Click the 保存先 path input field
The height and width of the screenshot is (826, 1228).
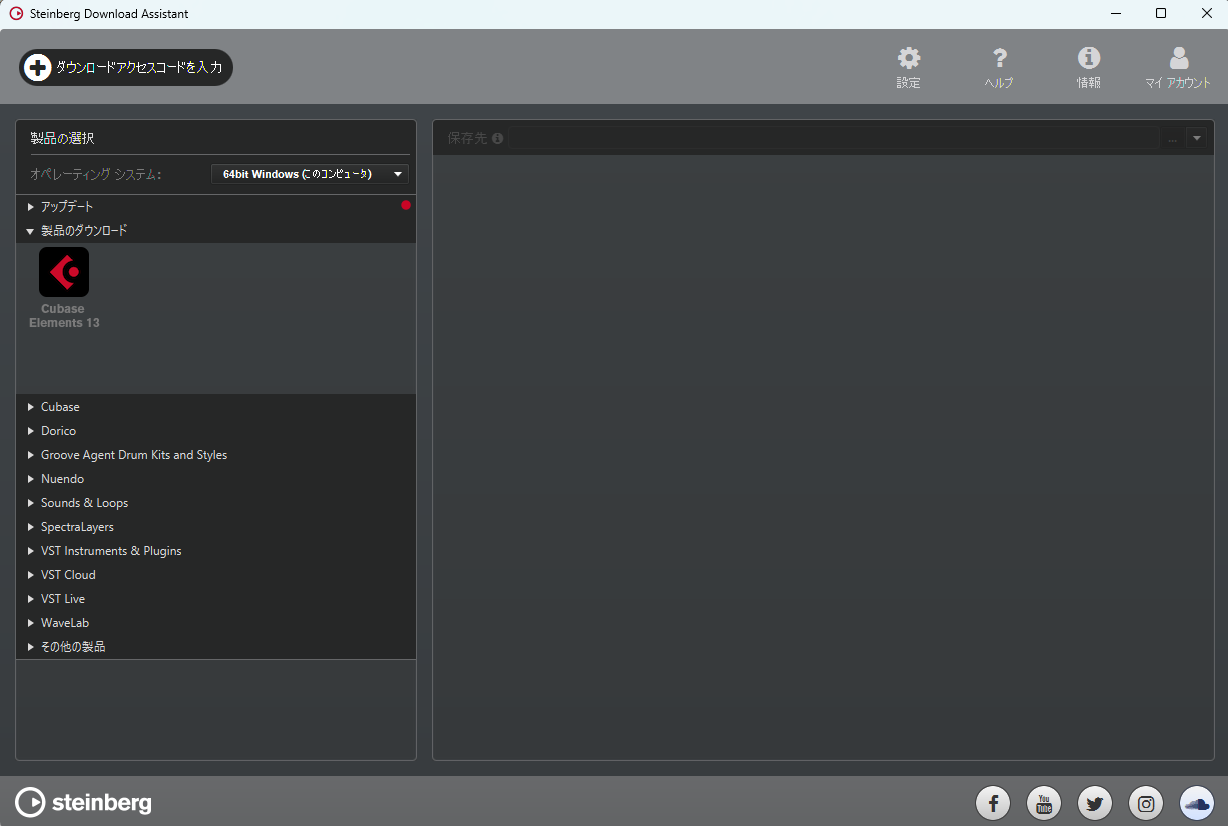(834, 138)
